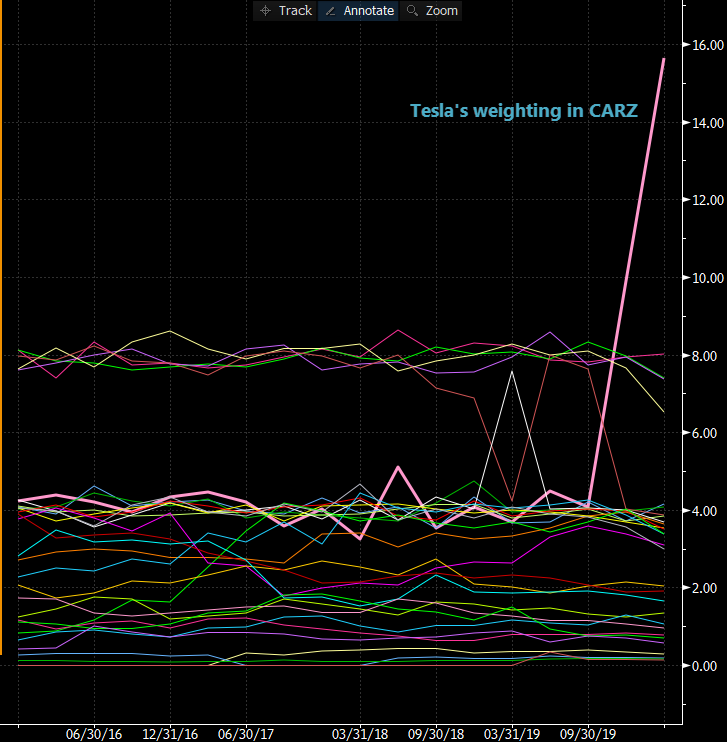Click the 03/31/19 date label

click(x=512, y=734)
